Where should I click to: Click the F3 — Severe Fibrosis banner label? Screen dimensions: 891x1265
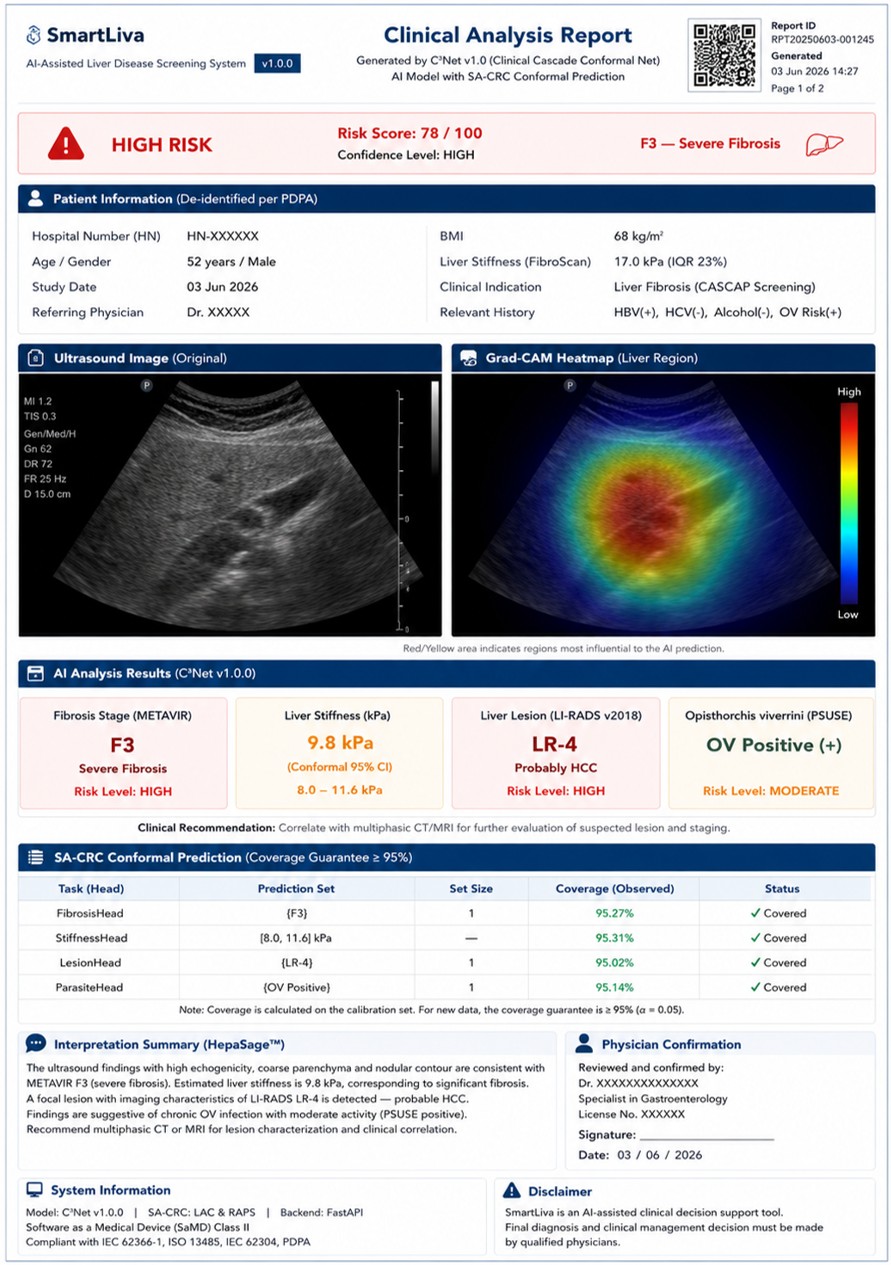click(x=710, y=144)
